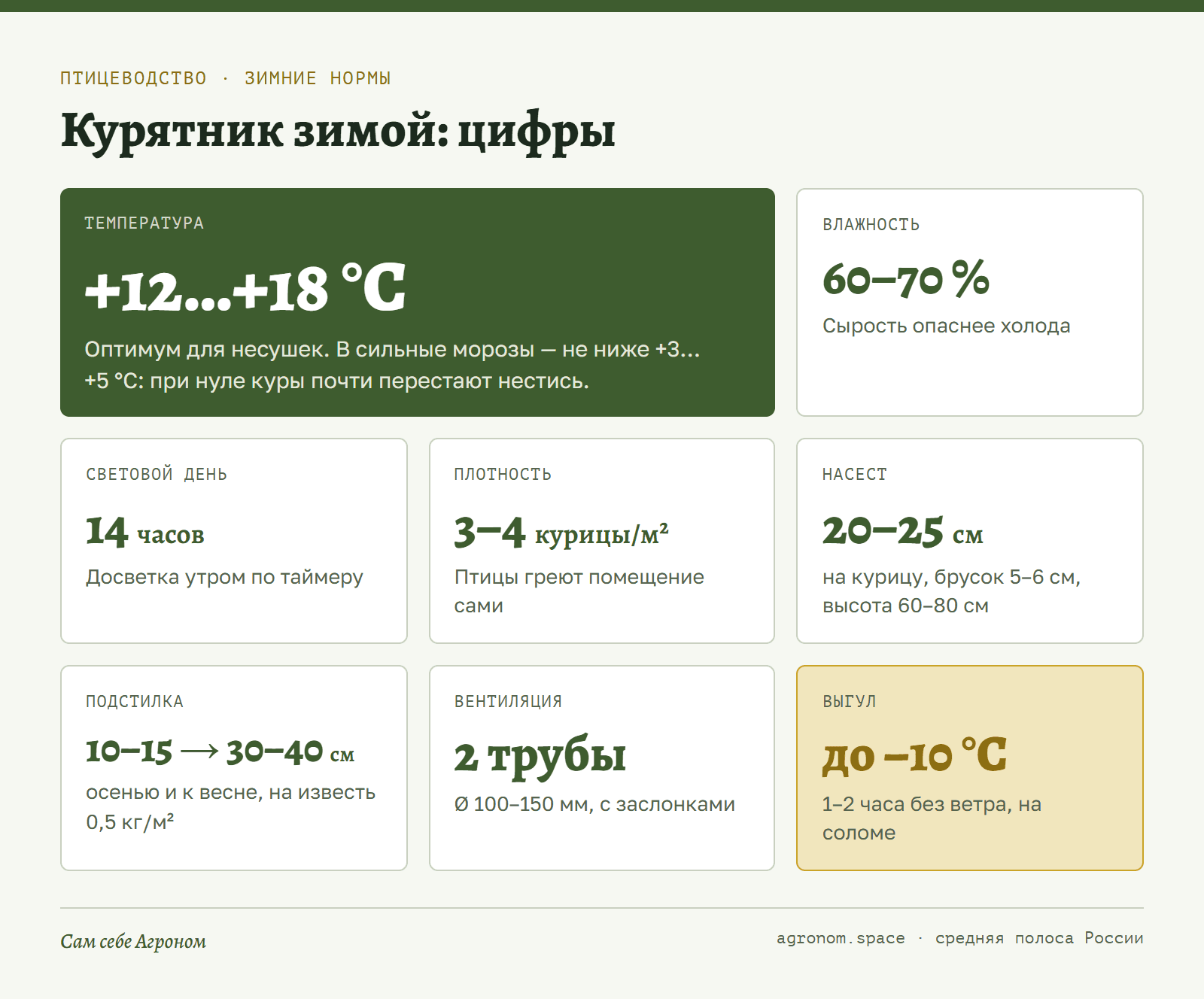Image resolution: width=1204 pixels, height=999 pixels.
Task: Click "Птицы греют помещение сами" text
Action: coord(579,591)
